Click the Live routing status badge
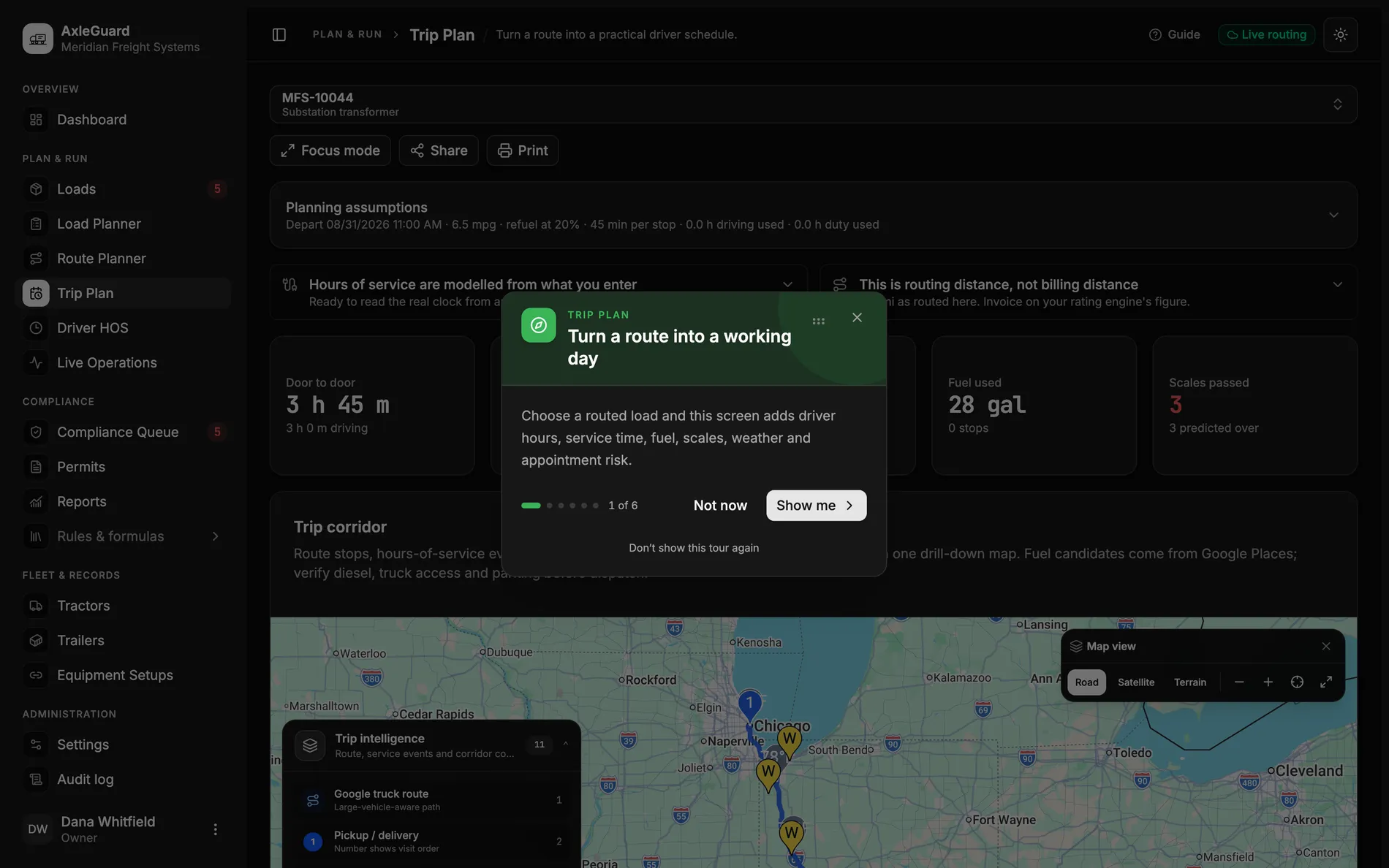This screenshot has width=1389, height=868. (x=1266, y=34)
